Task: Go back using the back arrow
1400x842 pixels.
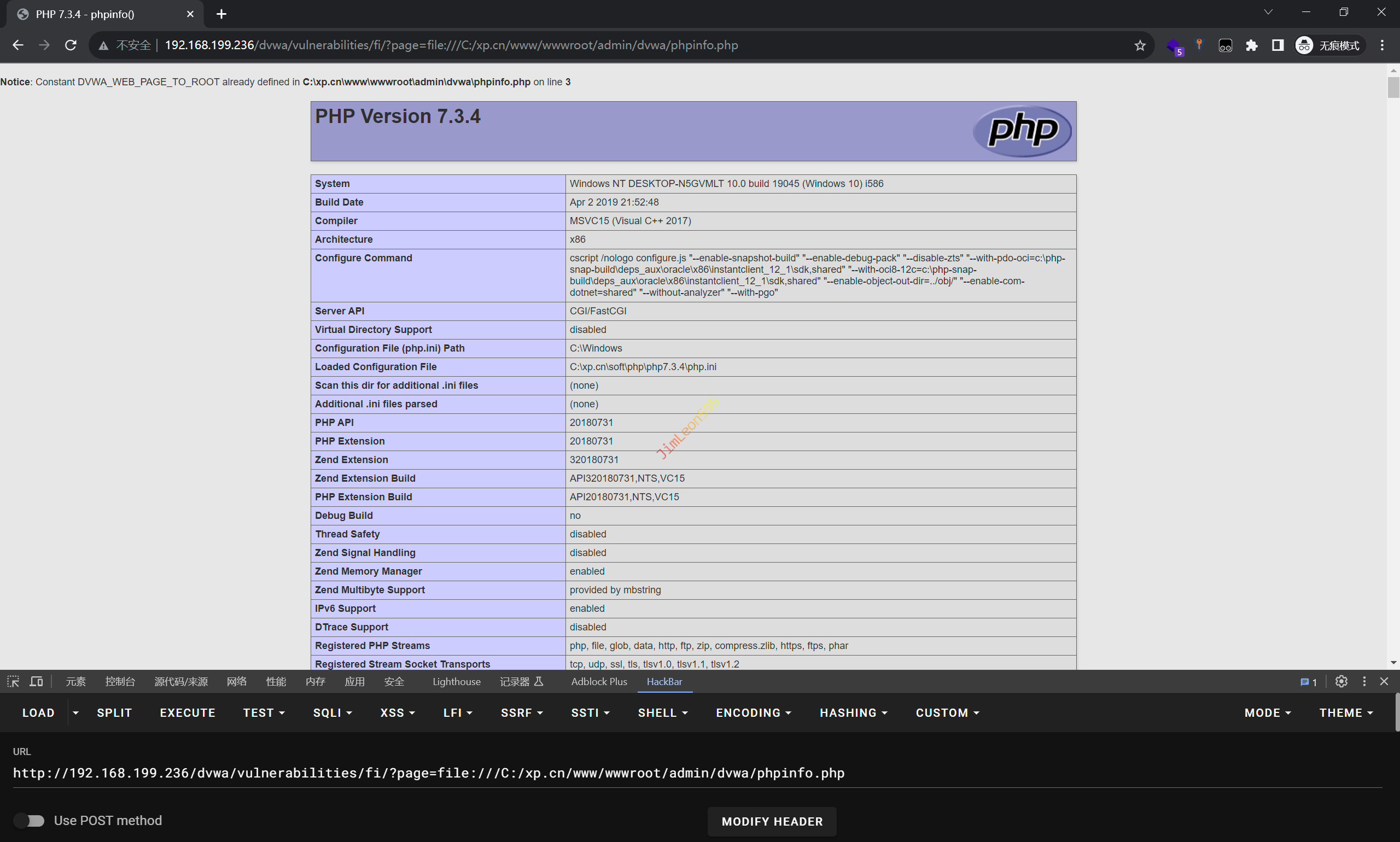Action: tap(17, 45)
